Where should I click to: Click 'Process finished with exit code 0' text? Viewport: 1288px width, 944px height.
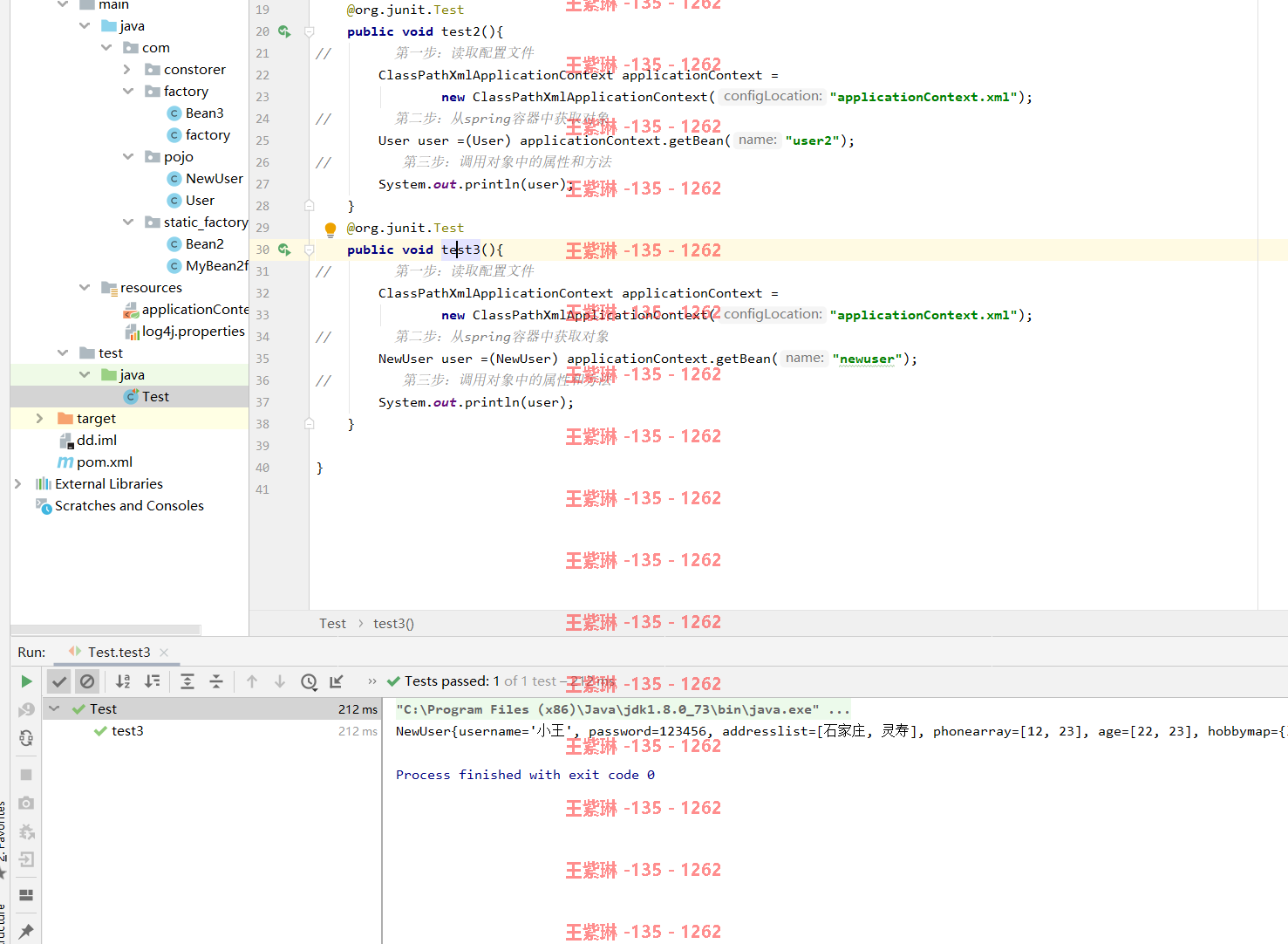pyautogui.click(x=525, y=775)
